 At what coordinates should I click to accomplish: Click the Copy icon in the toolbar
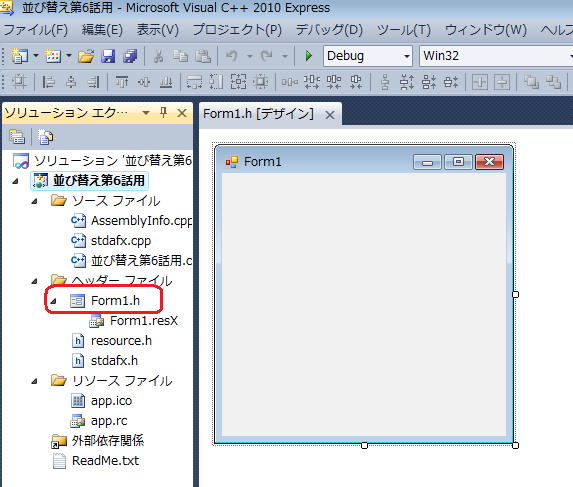pos(180,56)
